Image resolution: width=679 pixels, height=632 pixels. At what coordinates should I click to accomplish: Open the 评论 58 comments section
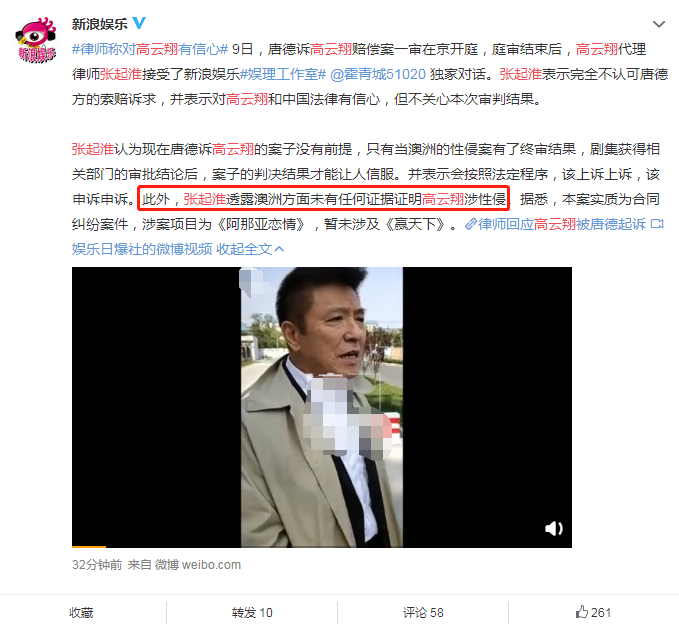click(x=423, y=613)
